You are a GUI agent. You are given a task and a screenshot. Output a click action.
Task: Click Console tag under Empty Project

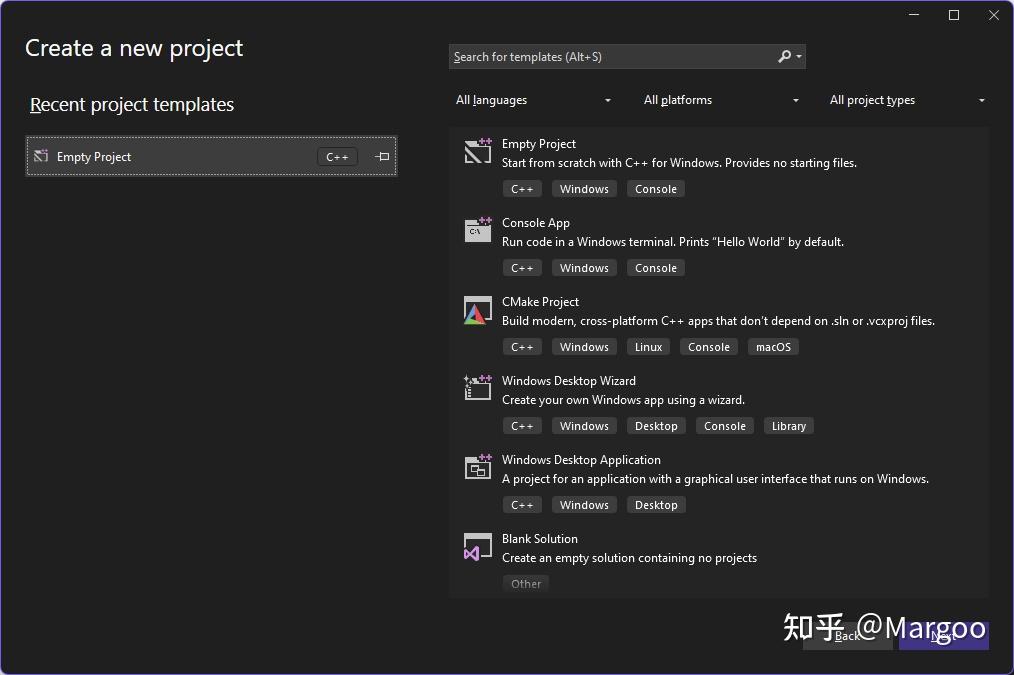tap(656, 189)
